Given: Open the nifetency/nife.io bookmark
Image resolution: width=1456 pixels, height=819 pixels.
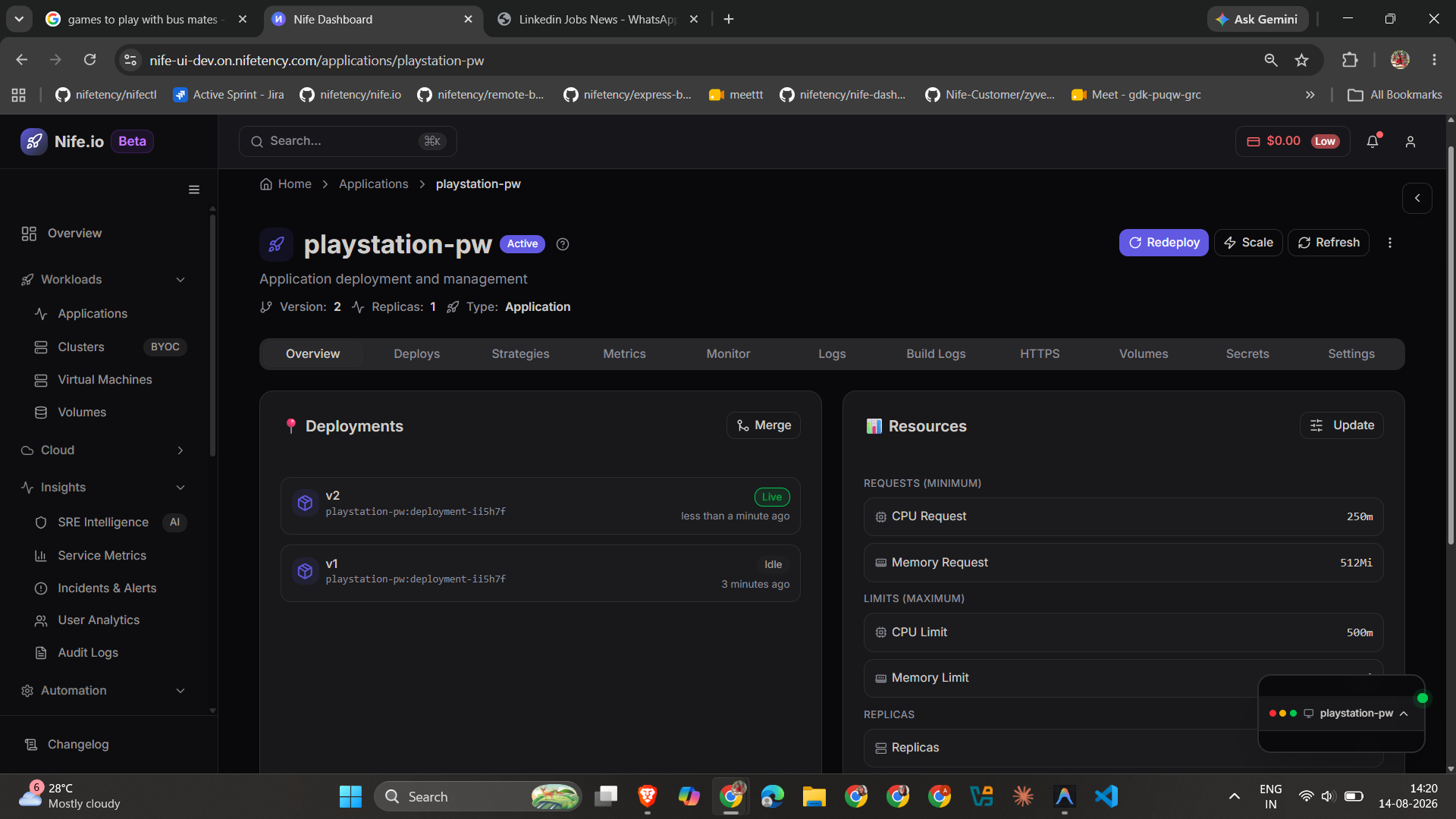Looking at the screenshot, I should coord(350,95).
